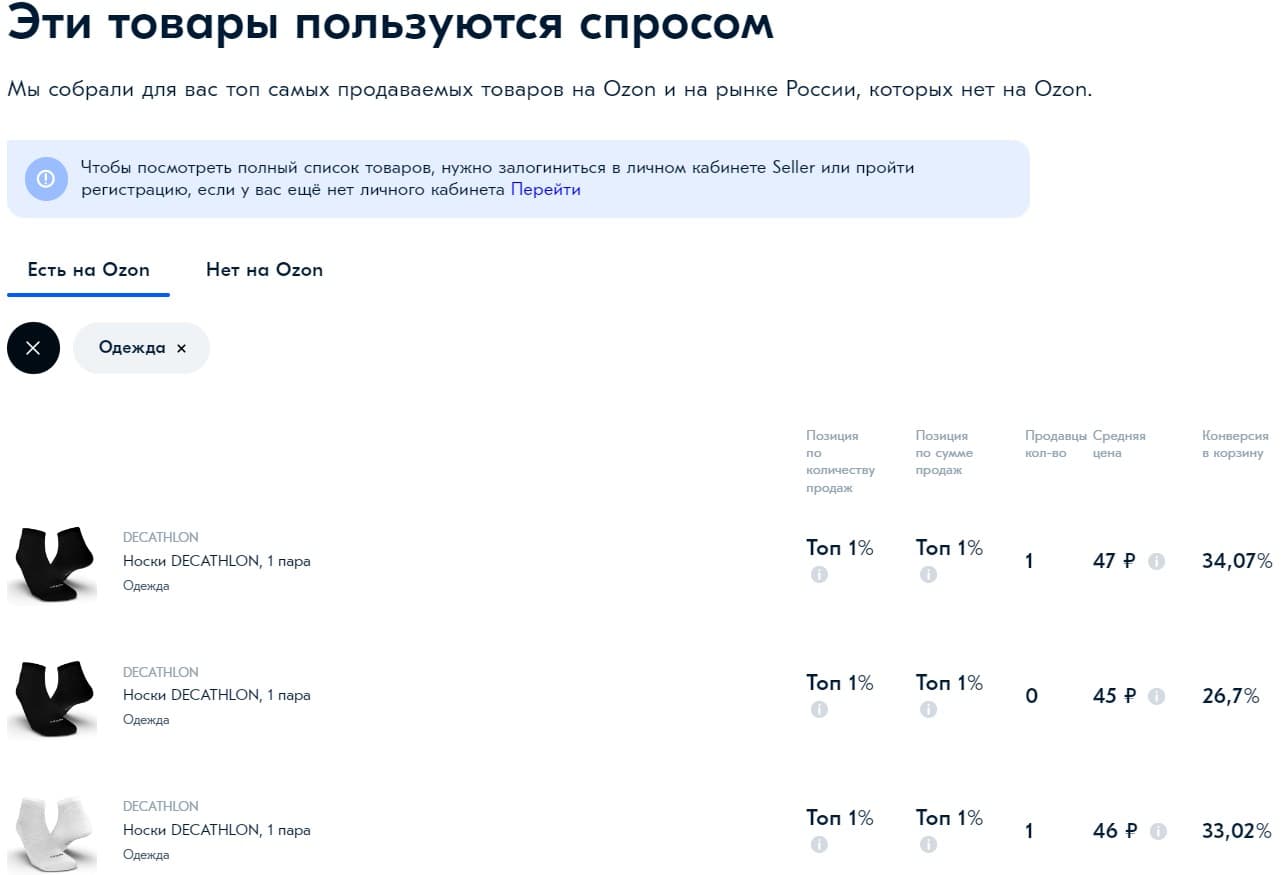Click conversion value 33,02%
This screenshot has height=875, width=1281.
coord(1237,831)
